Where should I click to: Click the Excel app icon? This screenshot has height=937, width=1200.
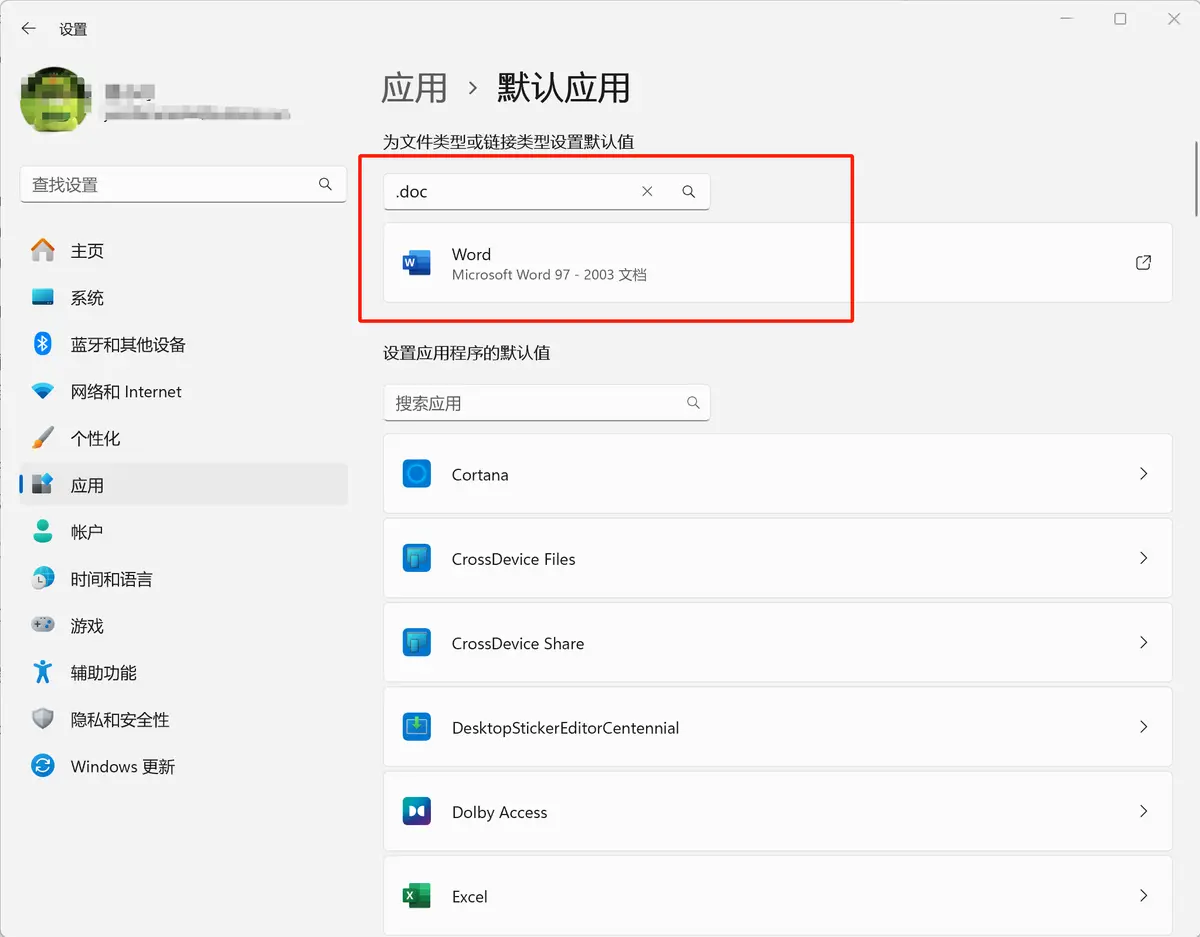pos(416,896)
